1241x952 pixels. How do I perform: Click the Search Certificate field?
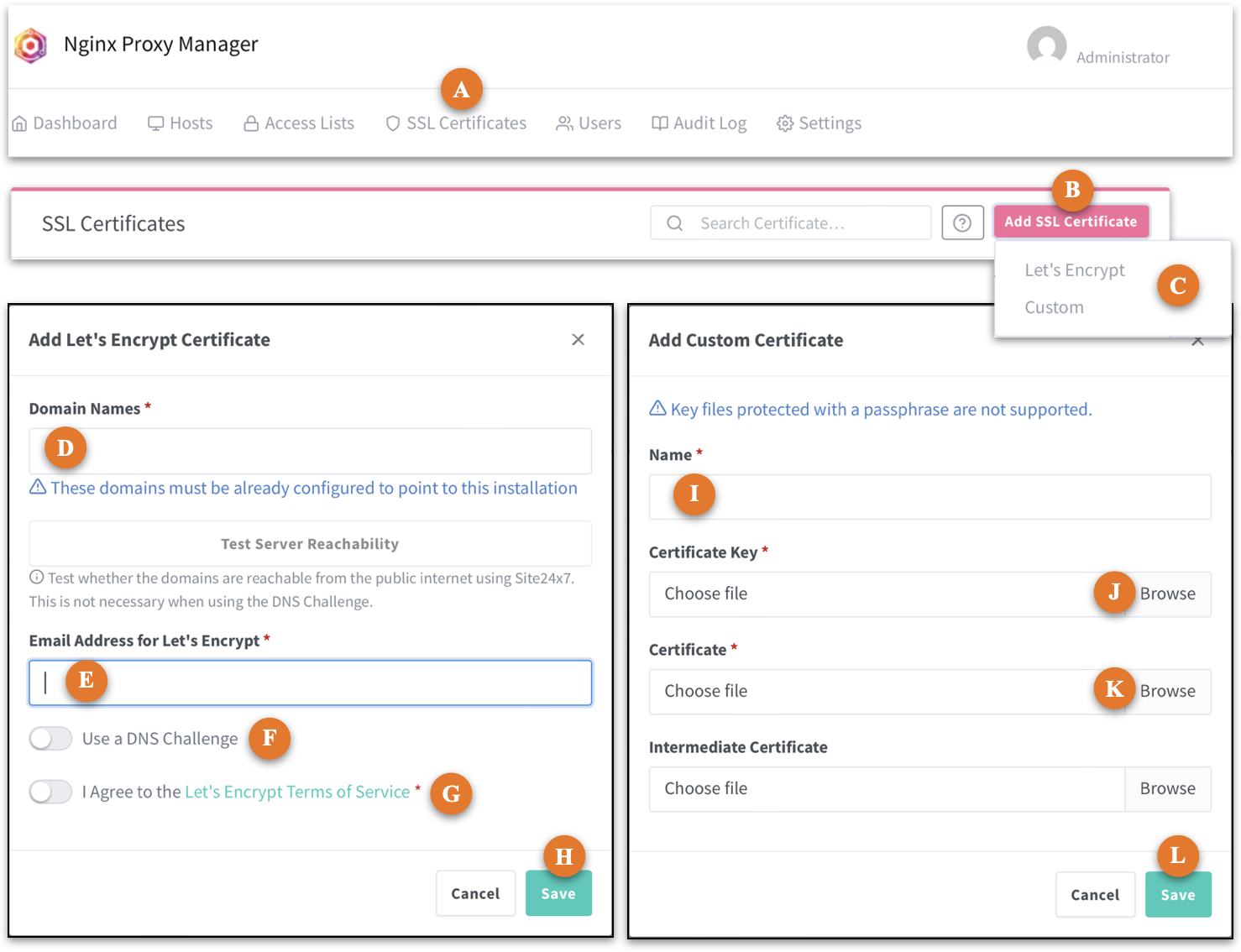[x=791, y=223]
